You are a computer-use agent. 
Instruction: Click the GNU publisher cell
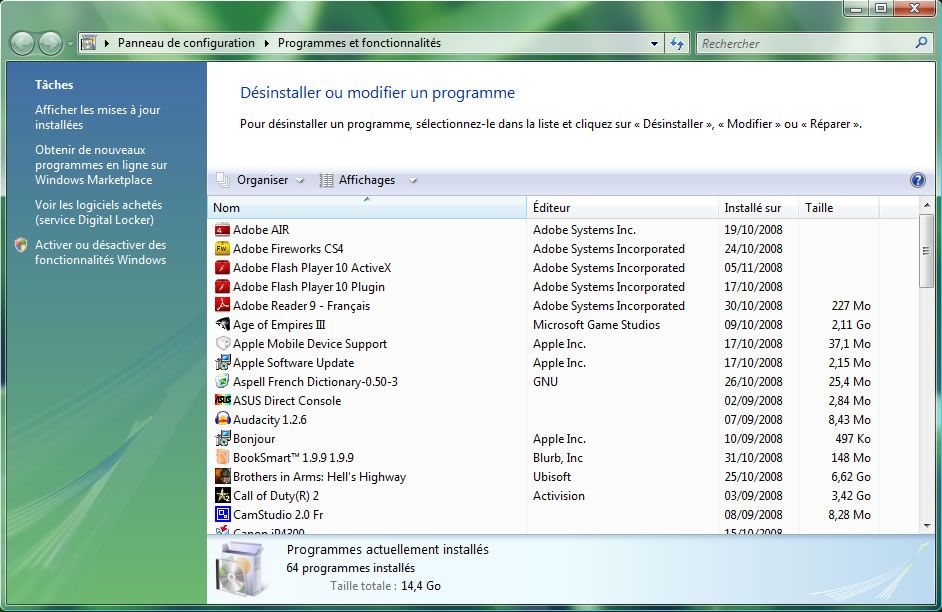(x=545, y=382)
